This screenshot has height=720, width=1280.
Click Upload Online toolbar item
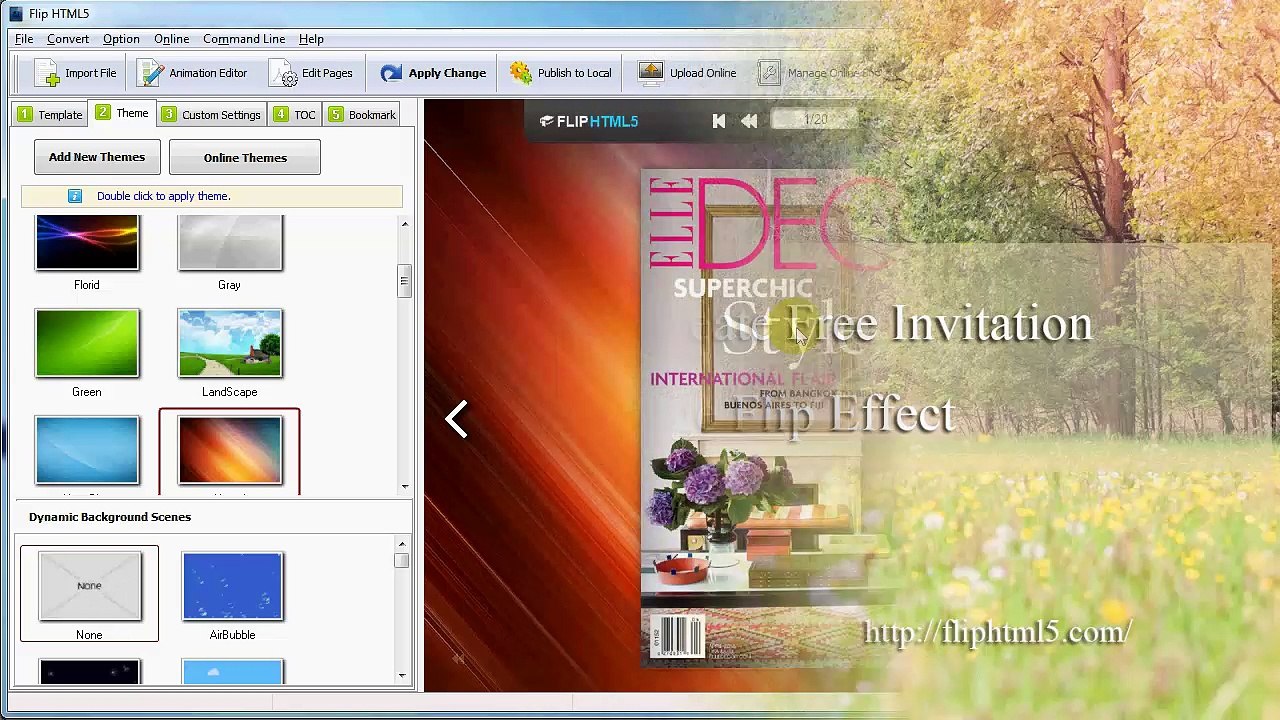tap(687, 73)
